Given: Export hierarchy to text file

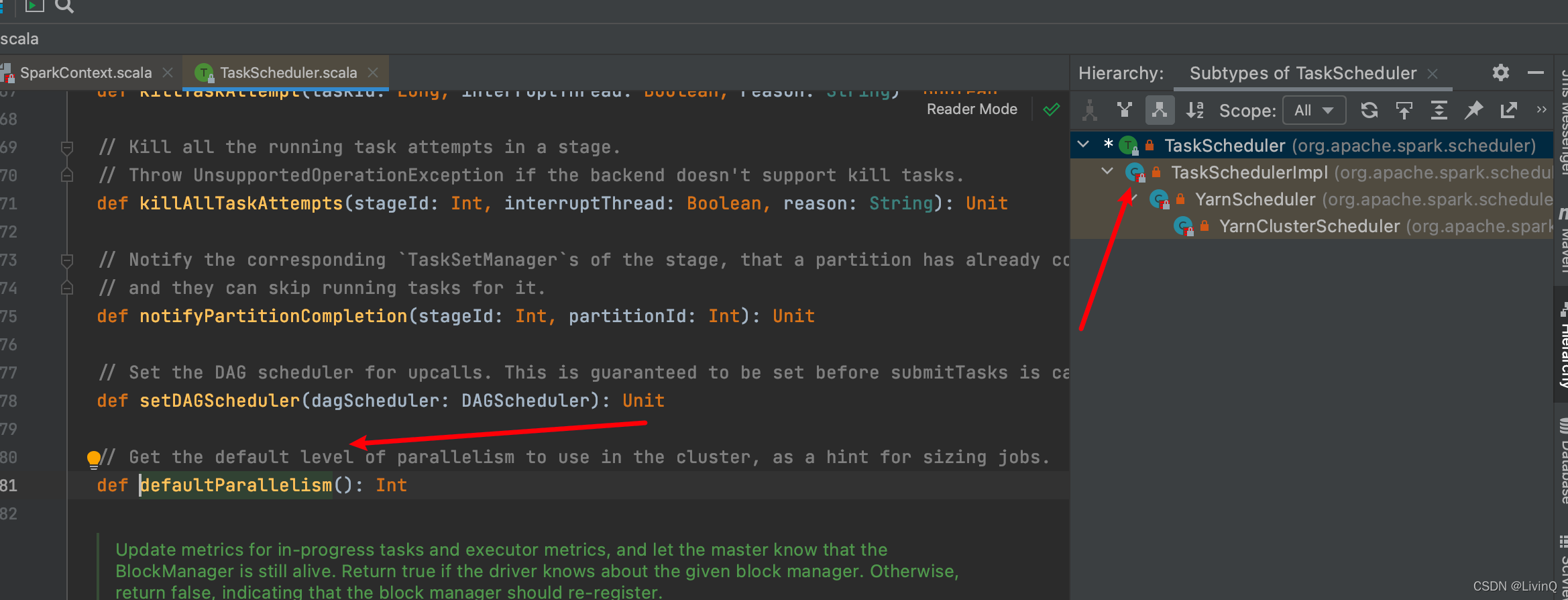Looking at the screenshot, I should coord(1508,110).
